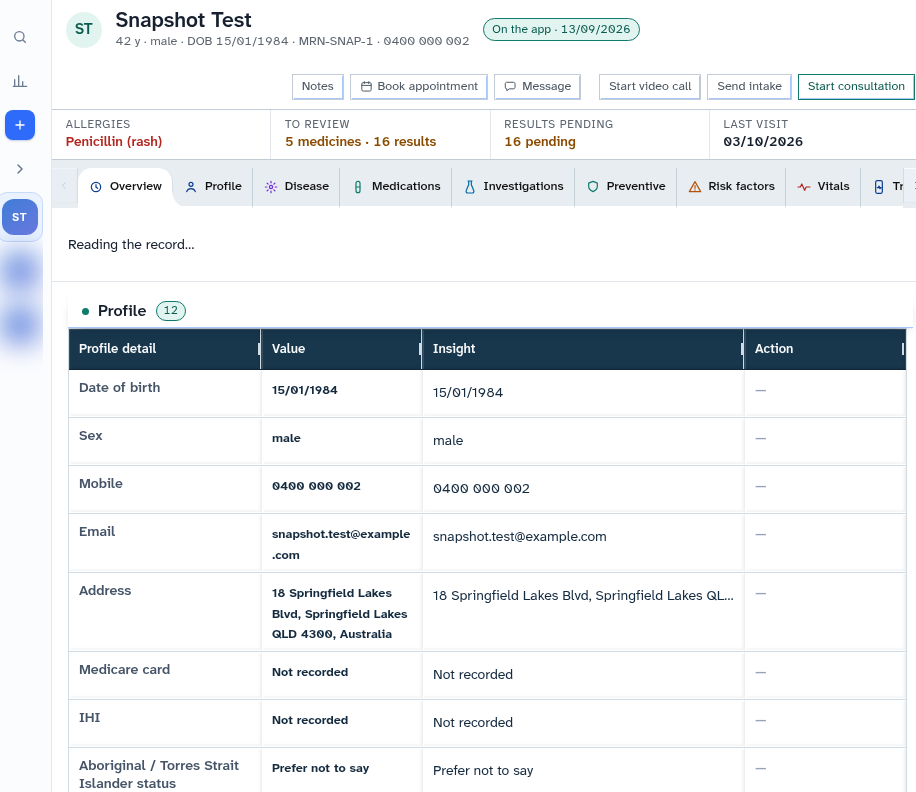Open the analytics bar chart sidebar icon
The height and width of the screenshot is (792, 916).
(x=20, y=81)
